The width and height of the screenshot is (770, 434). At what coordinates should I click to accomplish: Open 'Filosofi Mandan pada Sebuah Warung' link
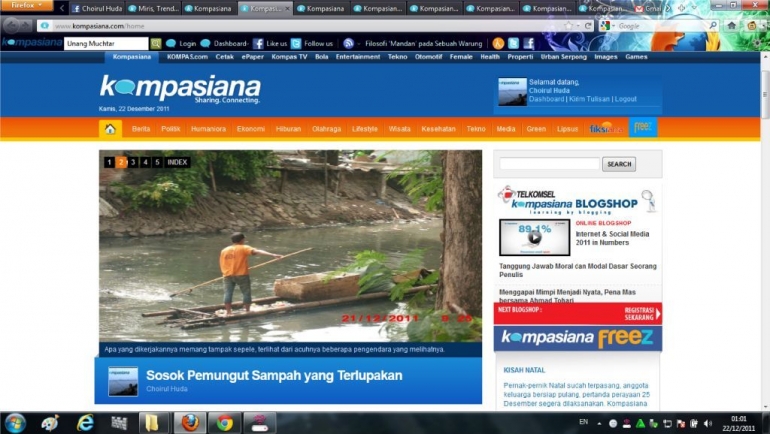tap(423, 44)
